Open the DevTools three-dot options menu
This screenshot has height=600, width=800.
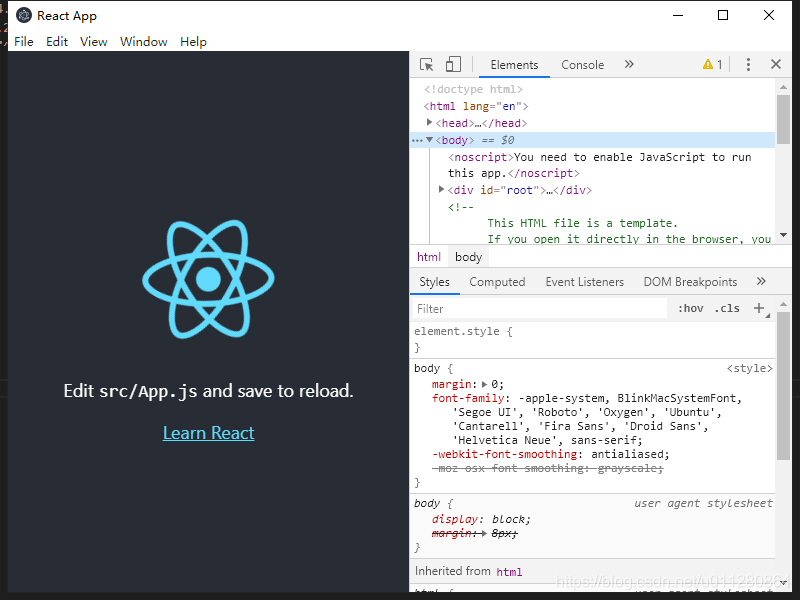pyautogui.click(x=748, y=64)
